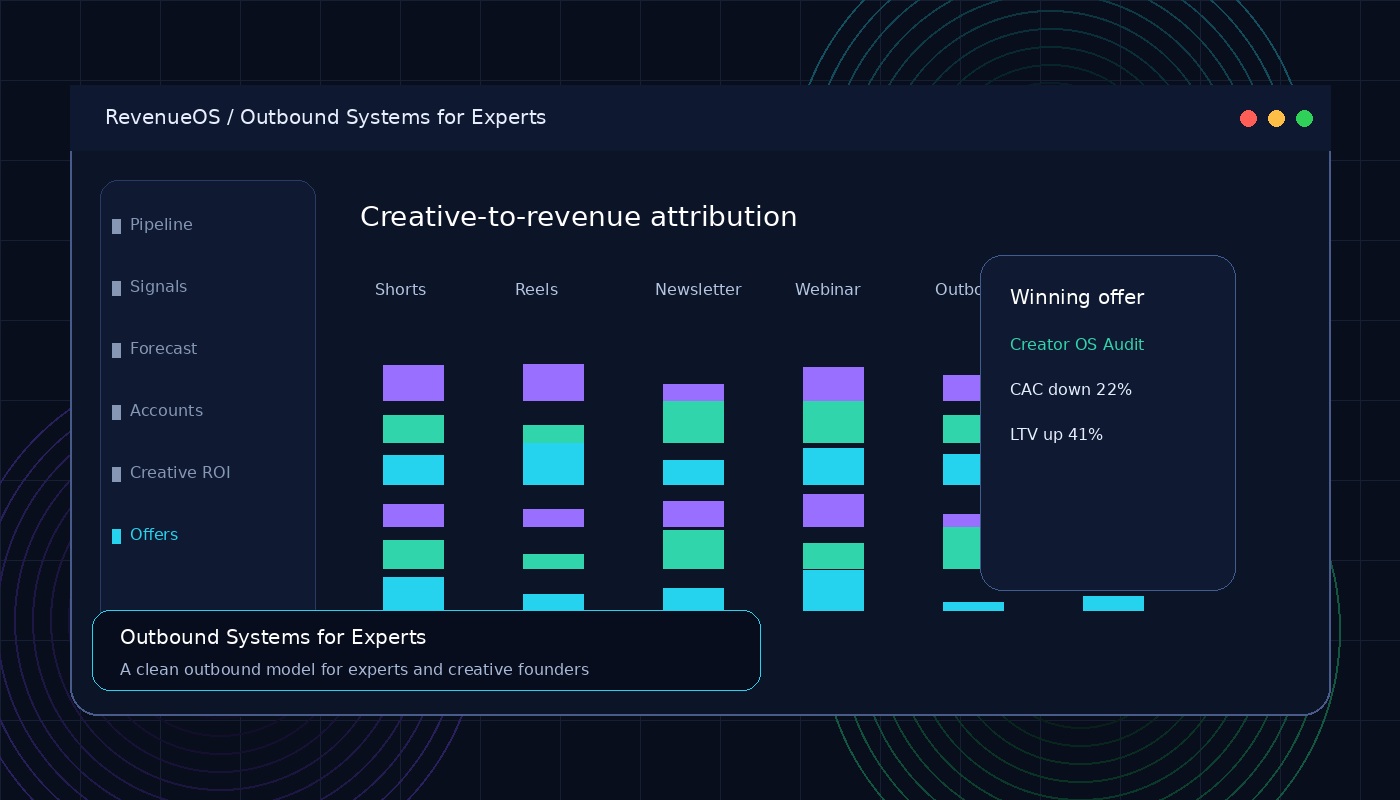This screenshot has width=1400, height=800.
Task: Click the "Shorts" column label
Action: pos(400,290)
